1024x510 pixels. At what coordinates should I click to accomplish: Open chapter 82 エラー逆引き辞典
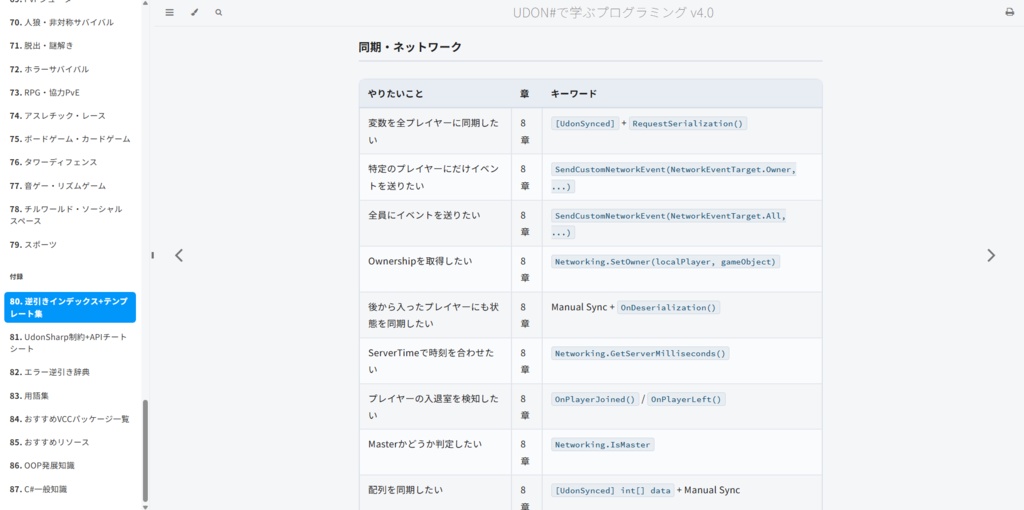(x=50, y=372)
